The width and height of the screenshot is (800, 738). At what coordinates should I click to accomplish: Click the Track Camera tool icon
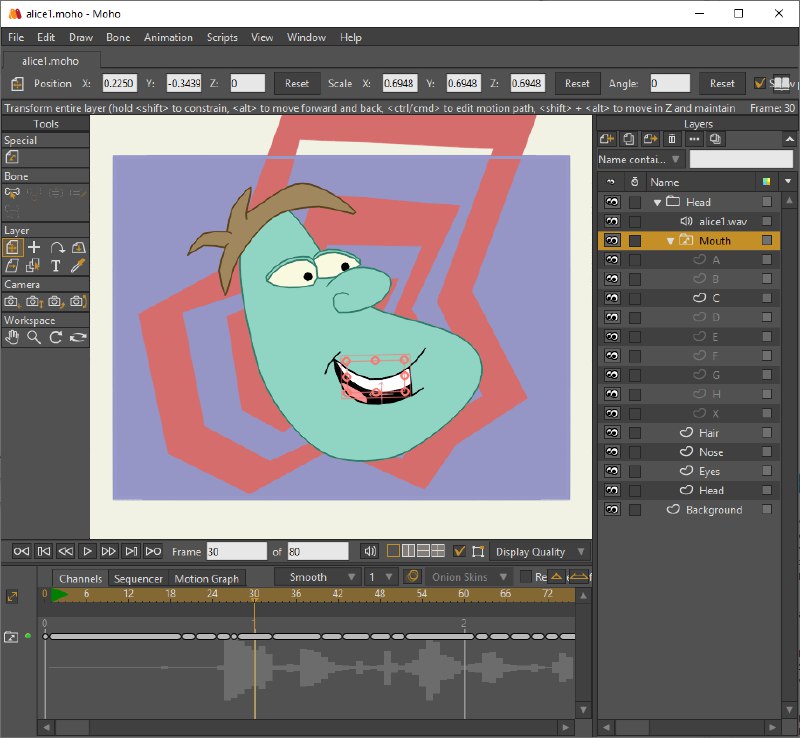(12, 302)
